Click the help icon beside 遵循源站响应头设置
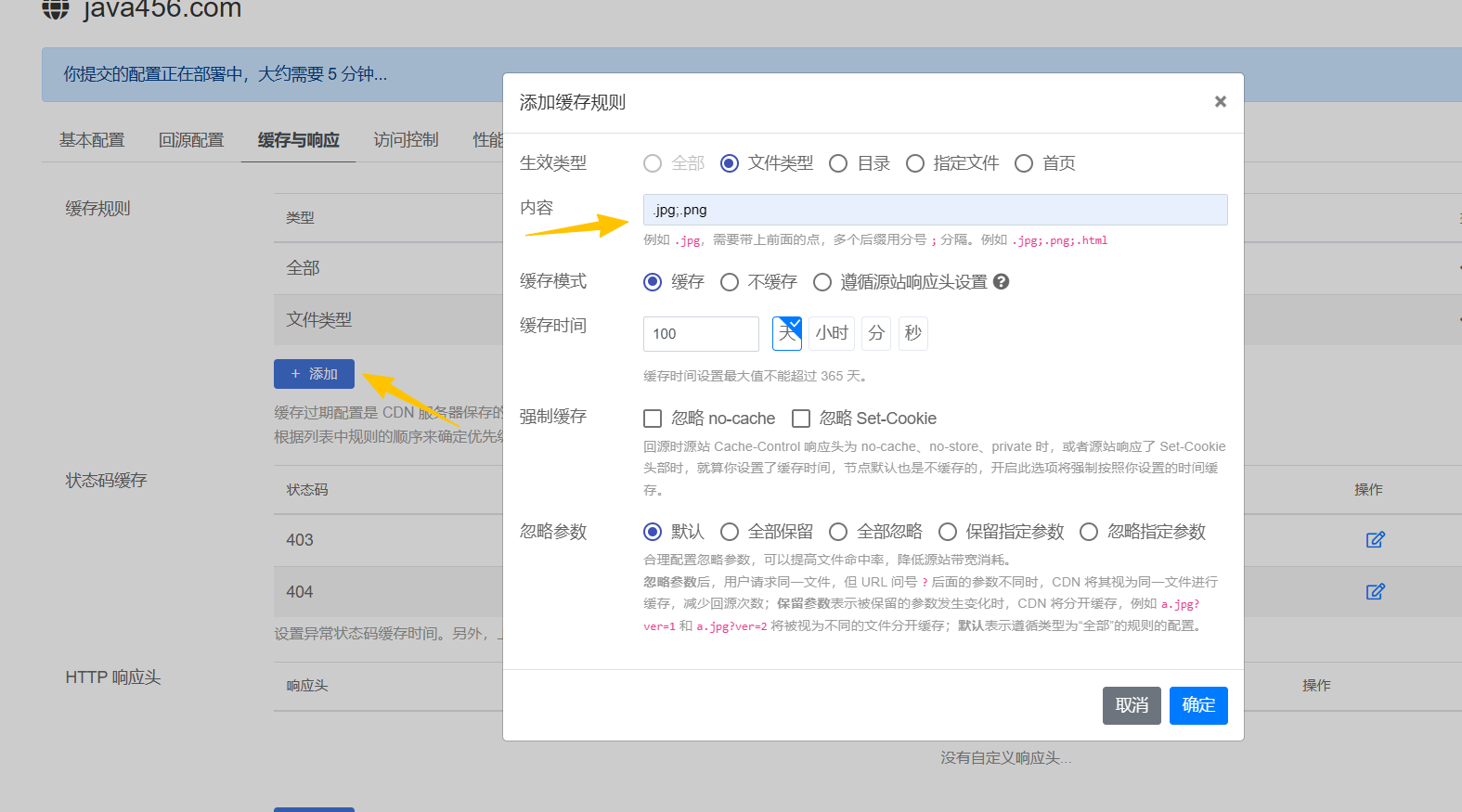 click(x=1001, y=281)
